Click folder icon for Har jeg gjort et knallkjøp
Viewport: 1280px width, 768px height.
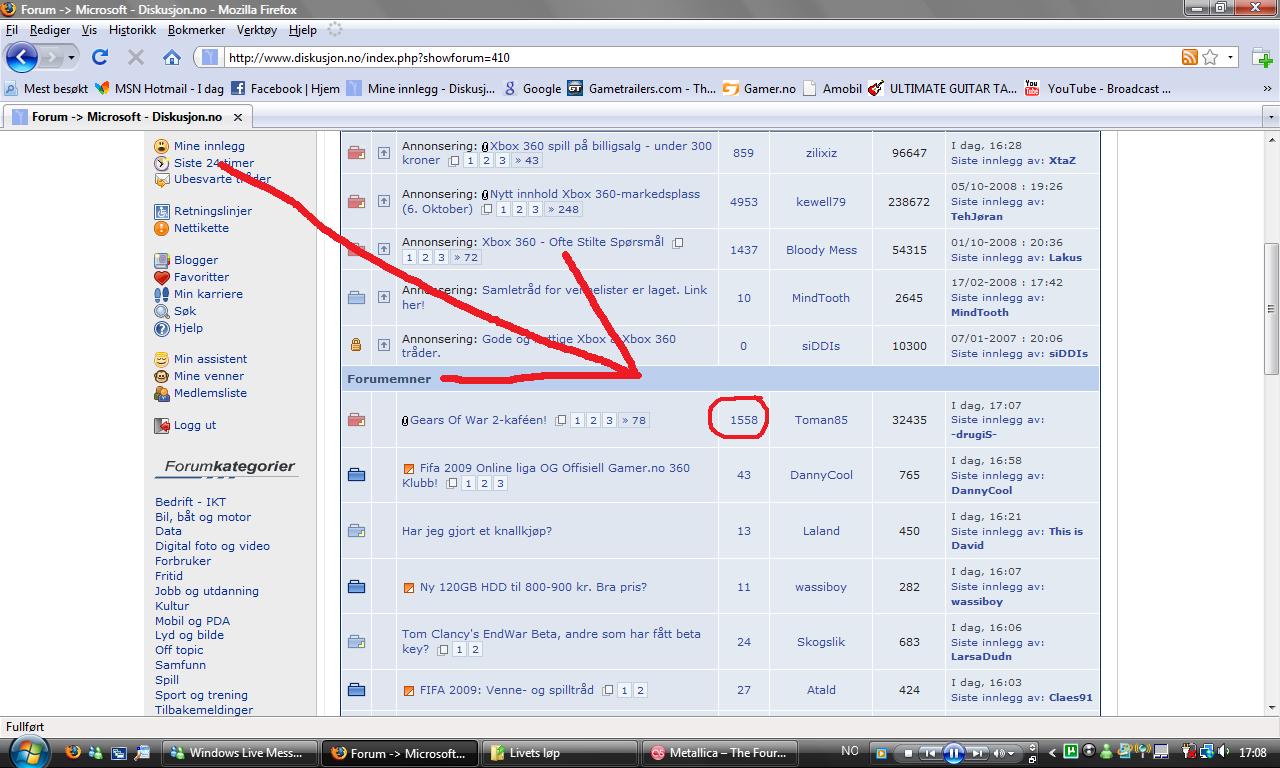pos(356,531)
